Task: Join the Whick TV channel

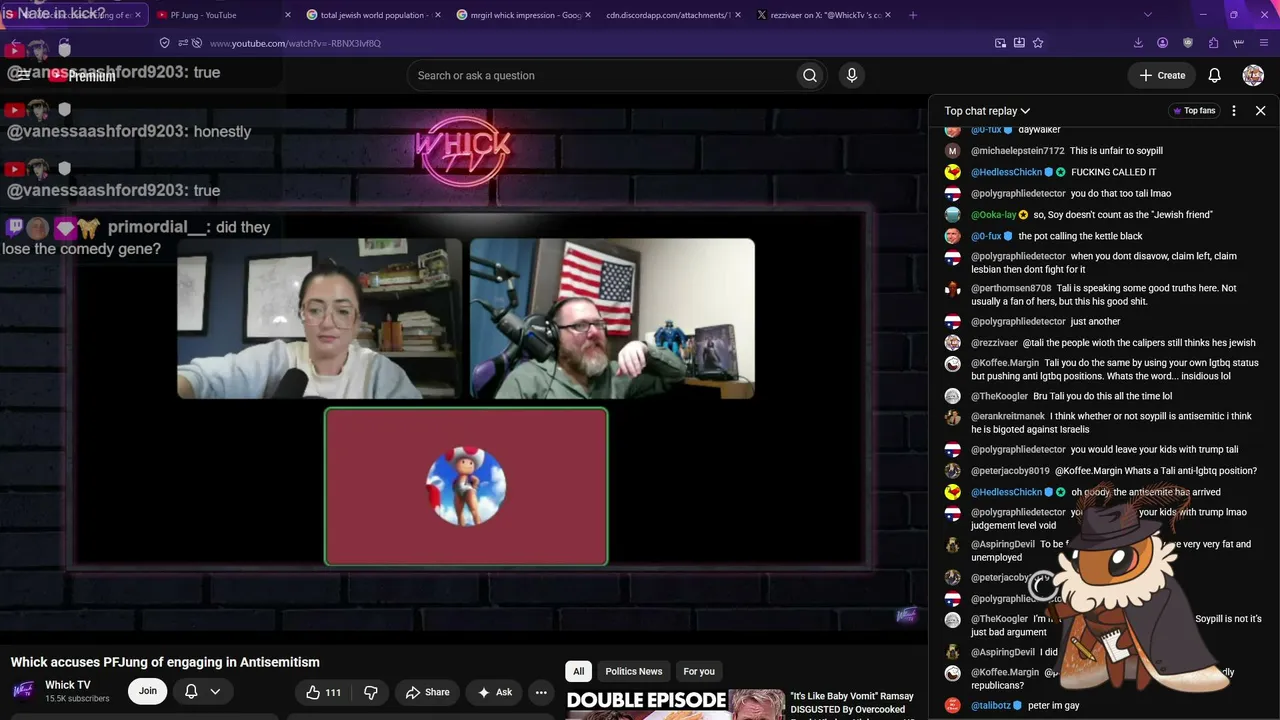Action: point(148,691)
